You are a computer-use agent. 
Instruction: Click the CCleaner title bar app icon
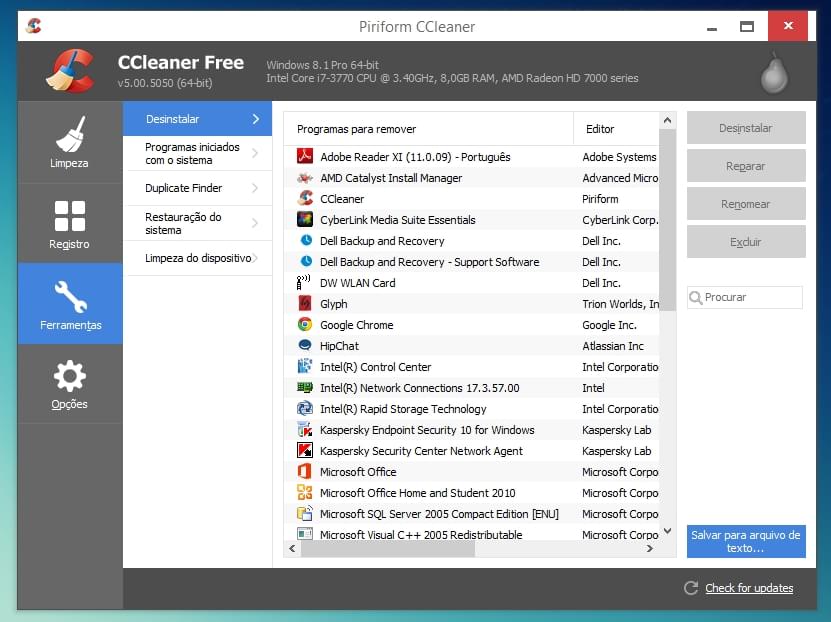click(x=33, y=25)
